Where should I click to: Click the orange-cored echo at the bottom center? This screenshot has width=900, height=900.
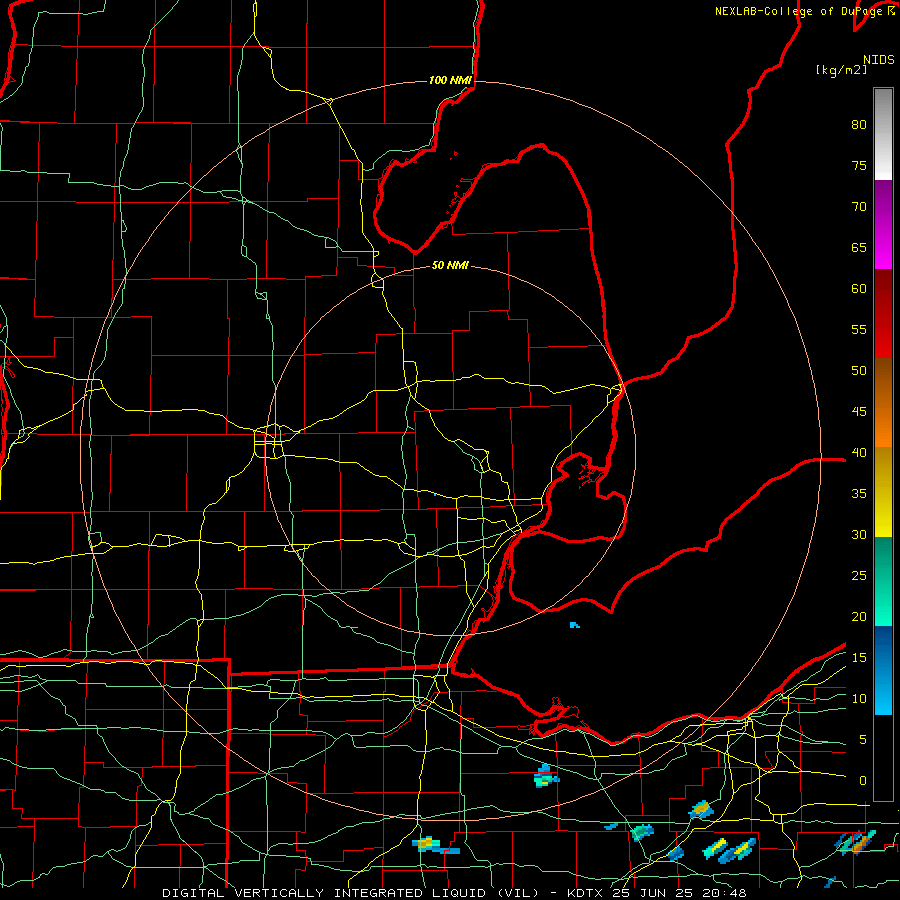click(435, 845)
